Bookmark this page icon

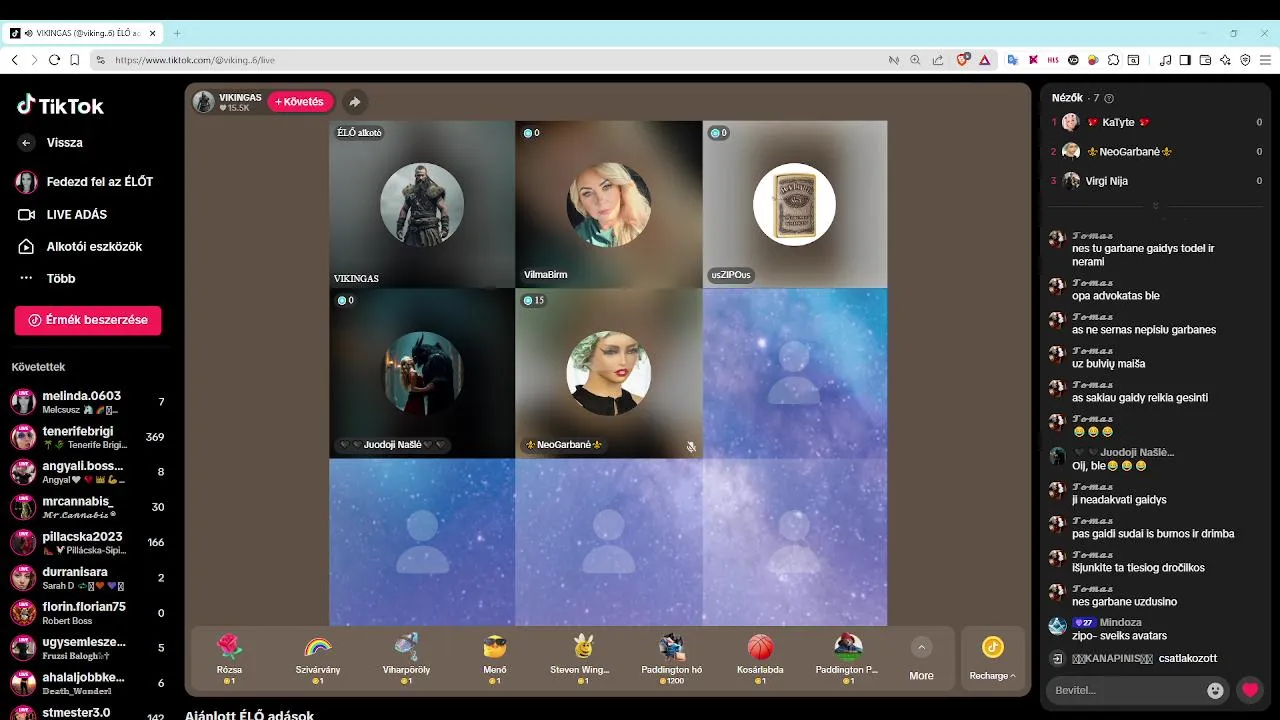[x=75, y=60]
